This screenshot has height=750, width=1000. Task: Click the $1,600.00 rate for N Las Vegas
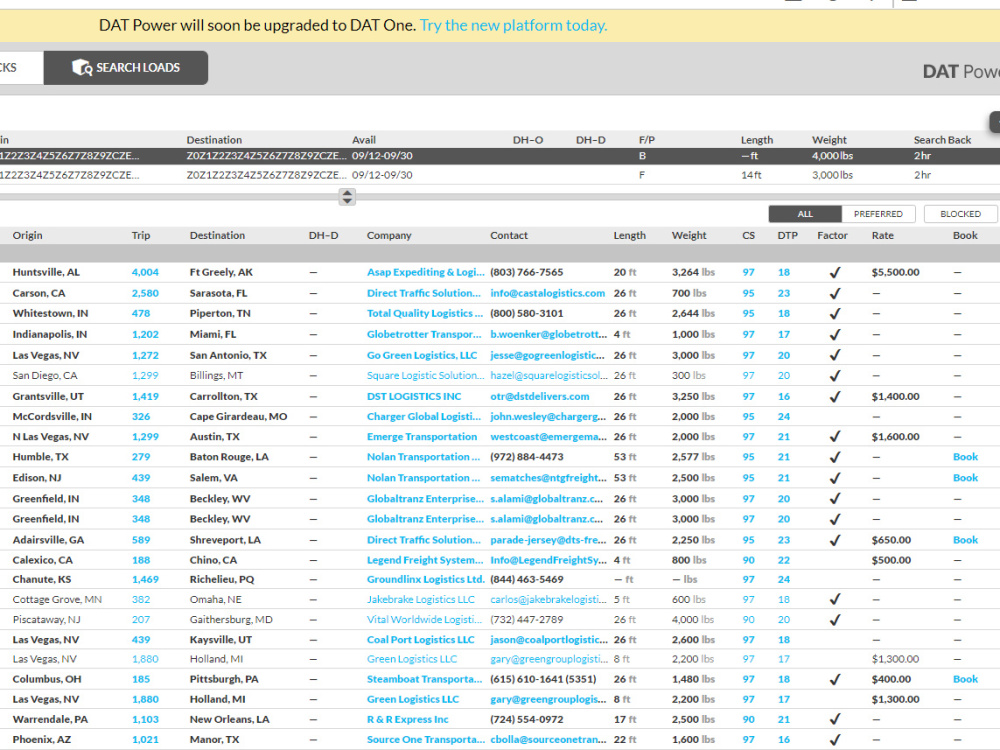pyautogui.click(x=895, y=437)
